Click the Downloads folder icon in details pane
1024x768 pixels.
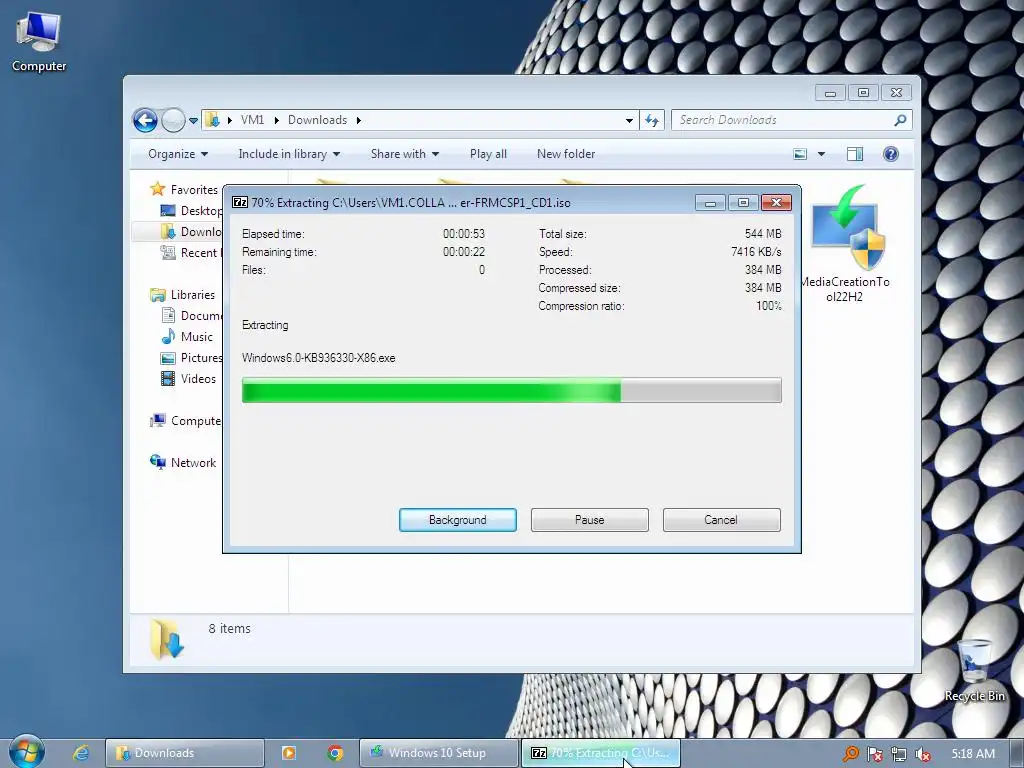point(167,638)
